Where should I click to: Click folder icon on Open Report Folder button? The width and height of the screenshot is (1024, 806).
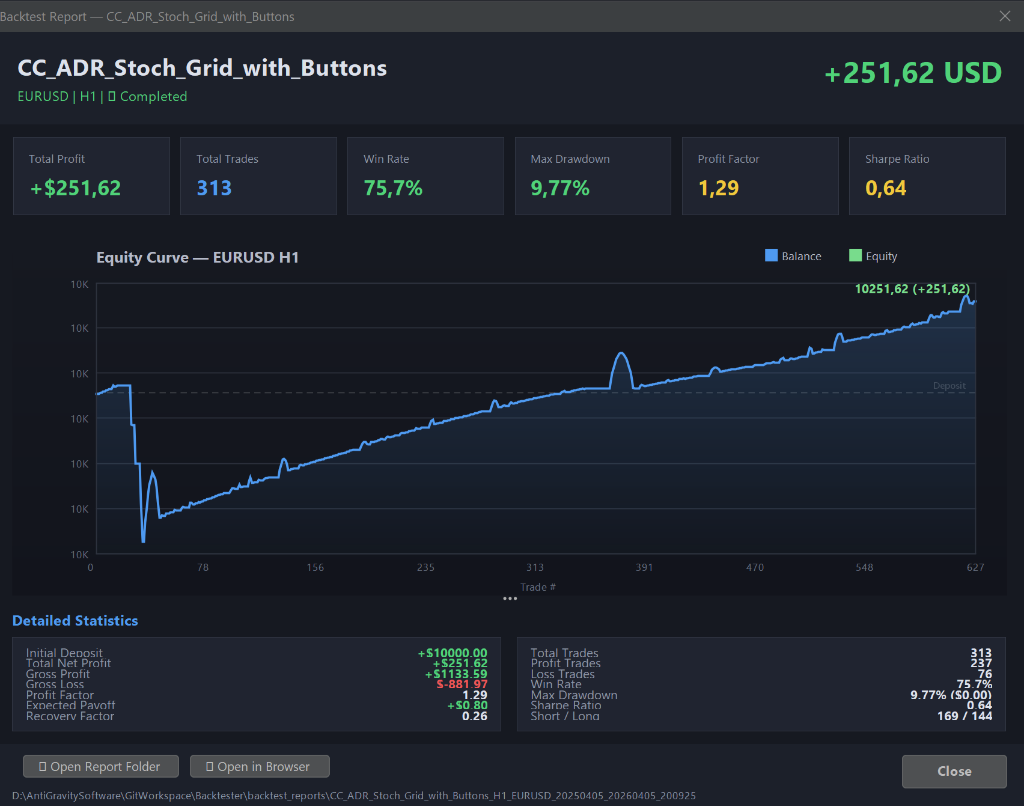tap(41, 766)
